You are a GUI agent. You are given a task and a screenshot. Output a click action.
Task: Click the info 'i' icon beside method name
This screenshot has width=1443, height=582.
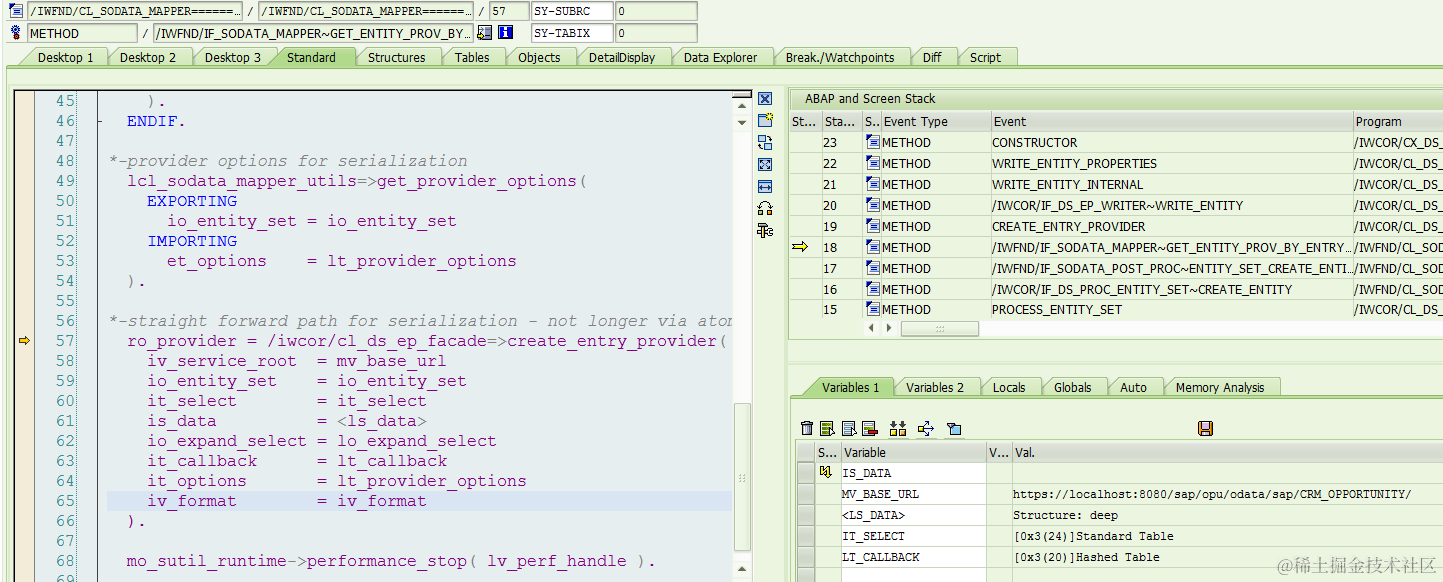click(x=505, y=33)
